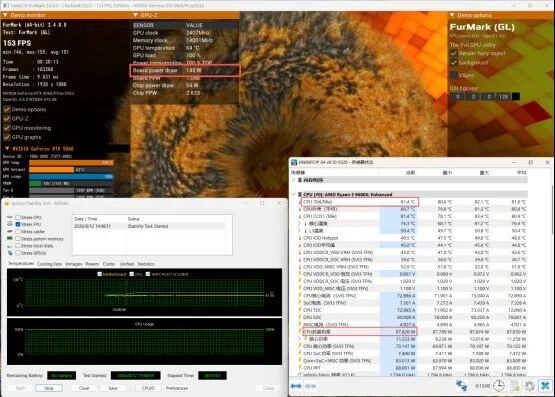
Task: Collapse the GPU-Z panel triangle
Action: click(136, 15)
